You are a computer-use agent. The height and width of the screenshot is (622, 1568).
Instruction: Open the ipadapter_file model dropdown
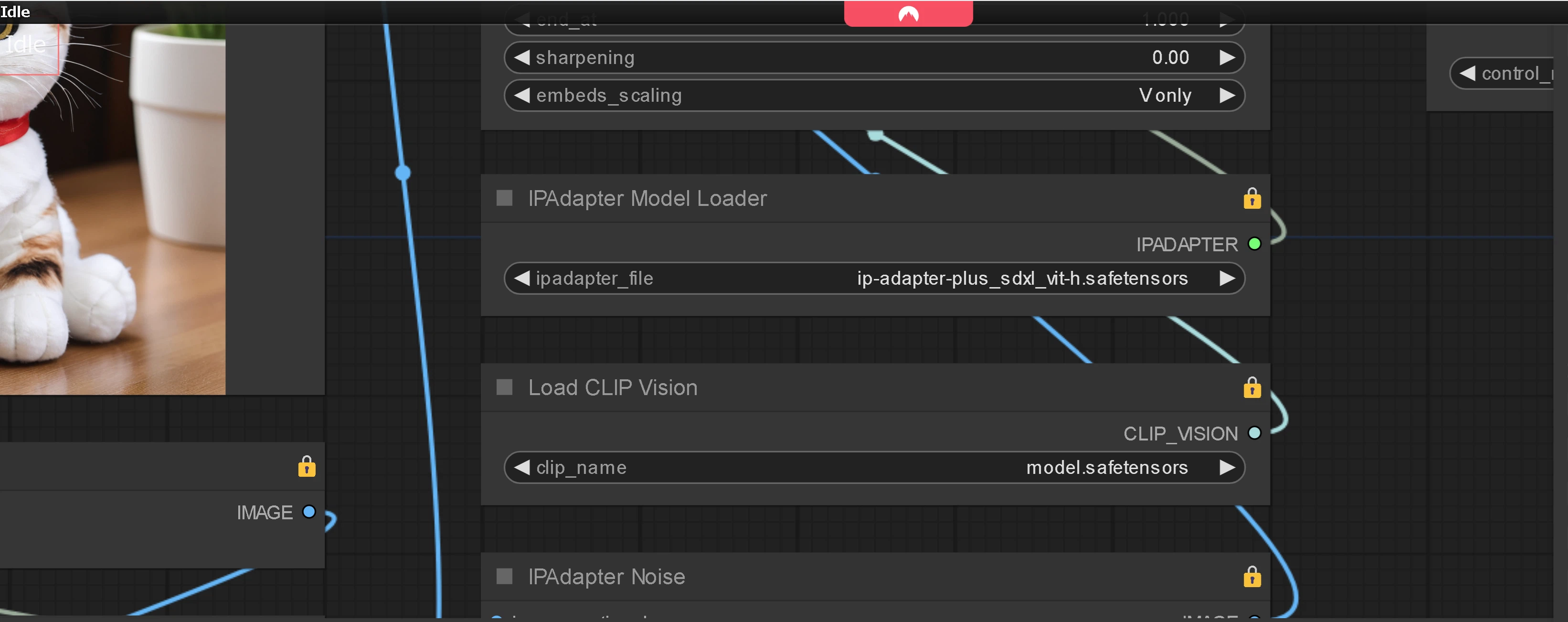click(x=874, y=279)
